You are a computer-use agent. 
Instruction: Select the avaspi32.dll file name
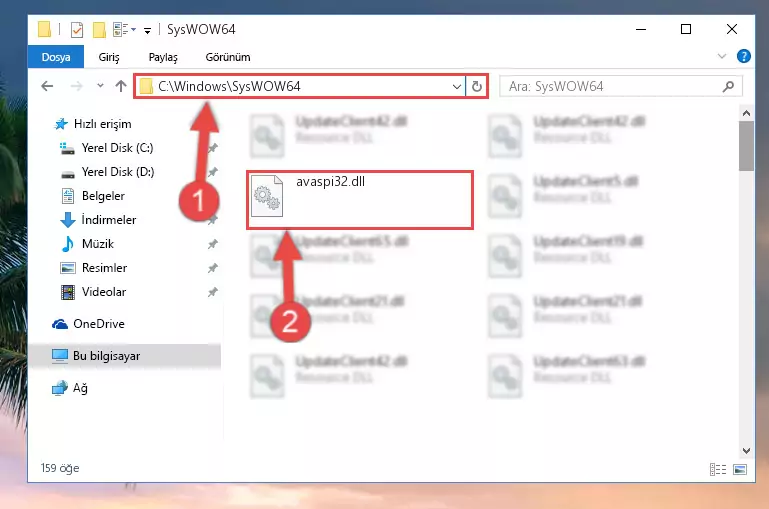(x=331, y=181)
